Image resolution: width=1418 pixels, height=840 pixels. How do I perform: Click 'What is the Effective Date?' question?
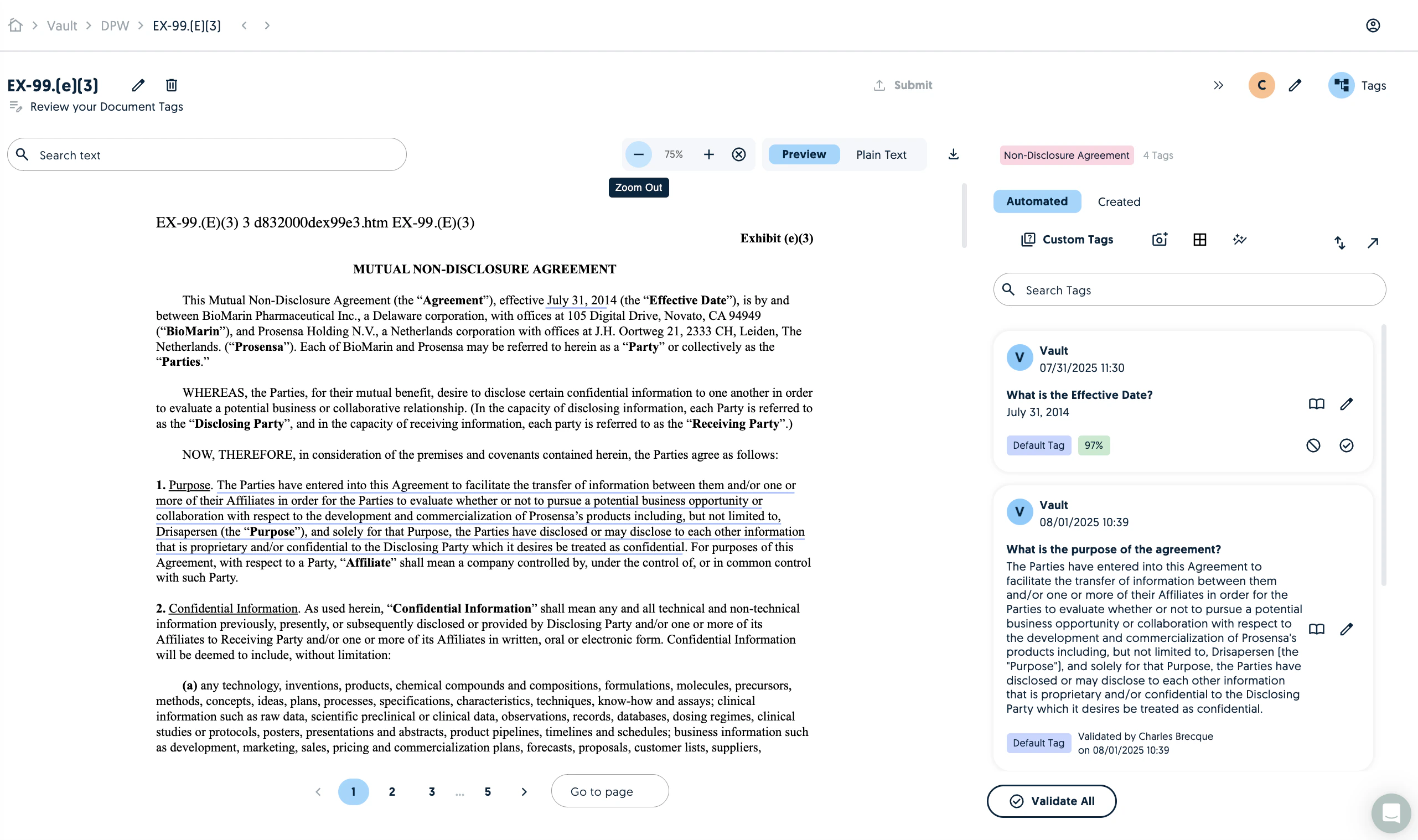click(x=1079, y=395)
